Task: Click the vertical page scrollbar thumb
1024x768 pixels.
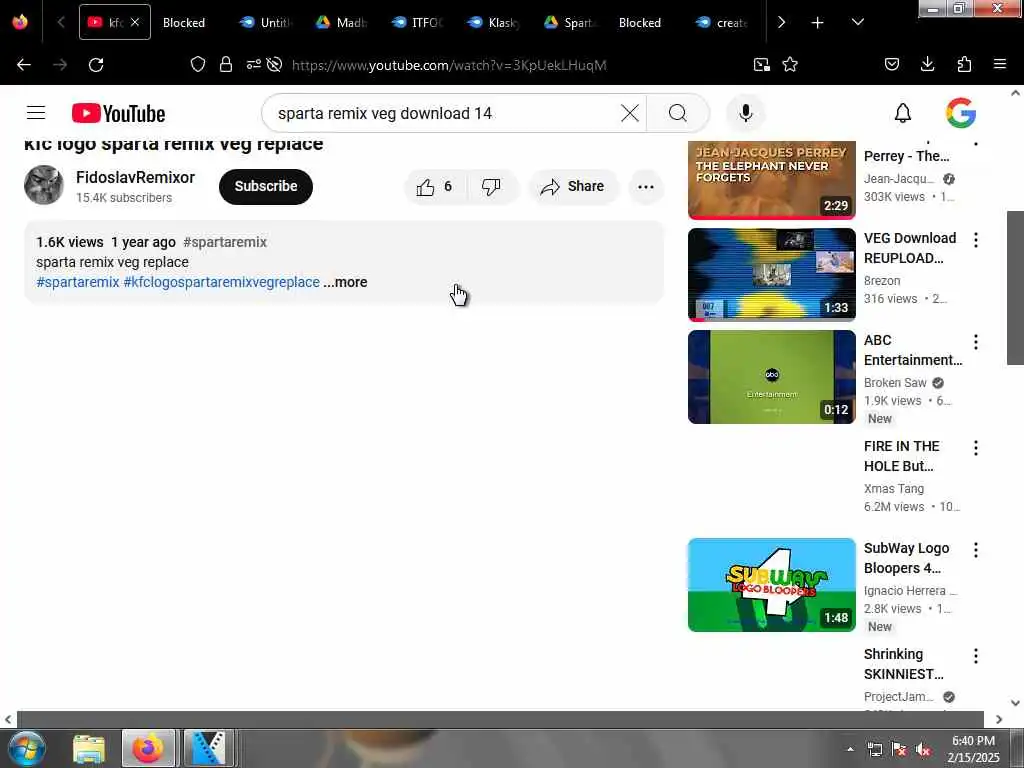Action: 1015,288
